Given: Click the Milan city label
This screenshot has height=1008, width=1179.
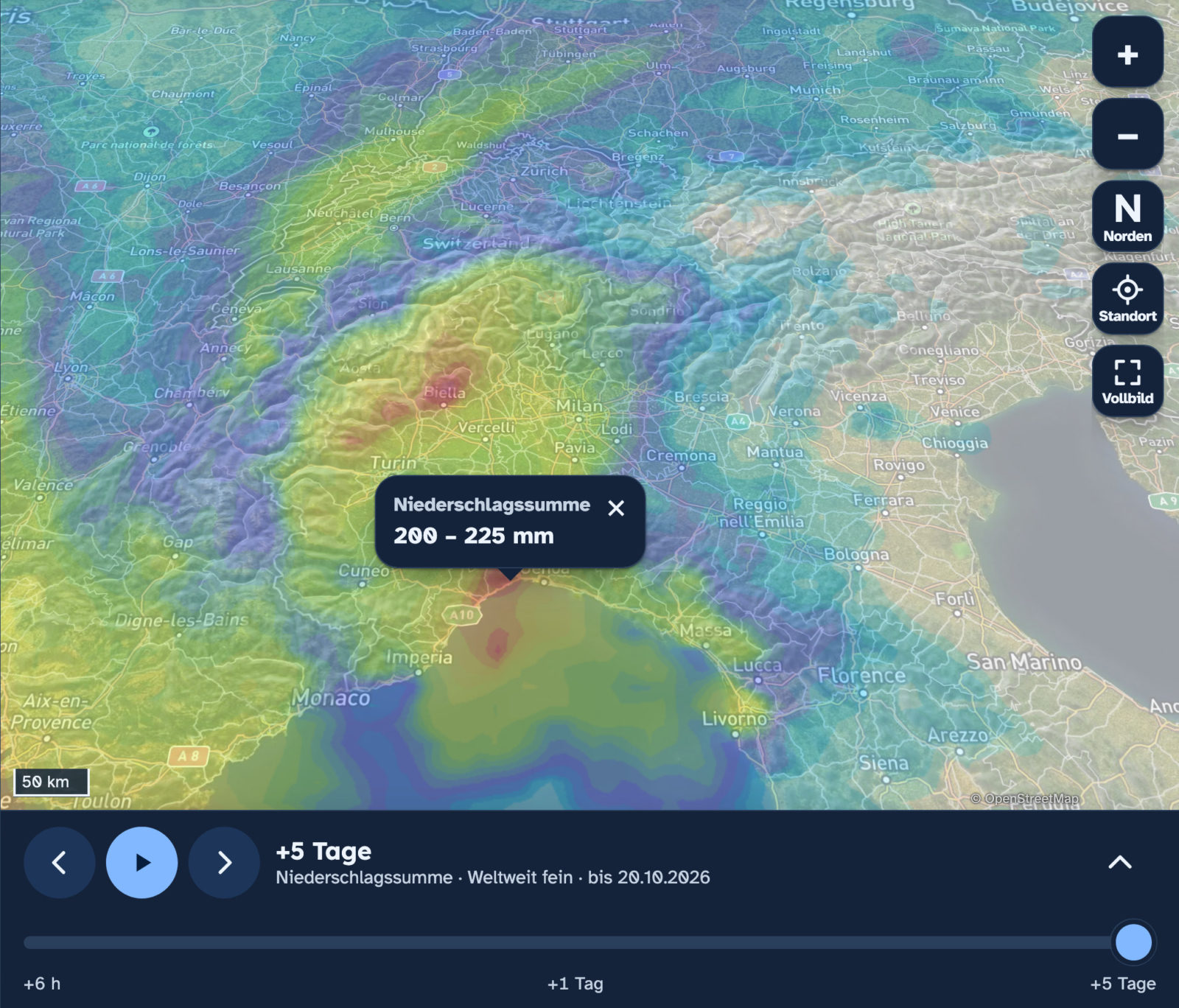Looking at the screenshot, I should (579, 406).
